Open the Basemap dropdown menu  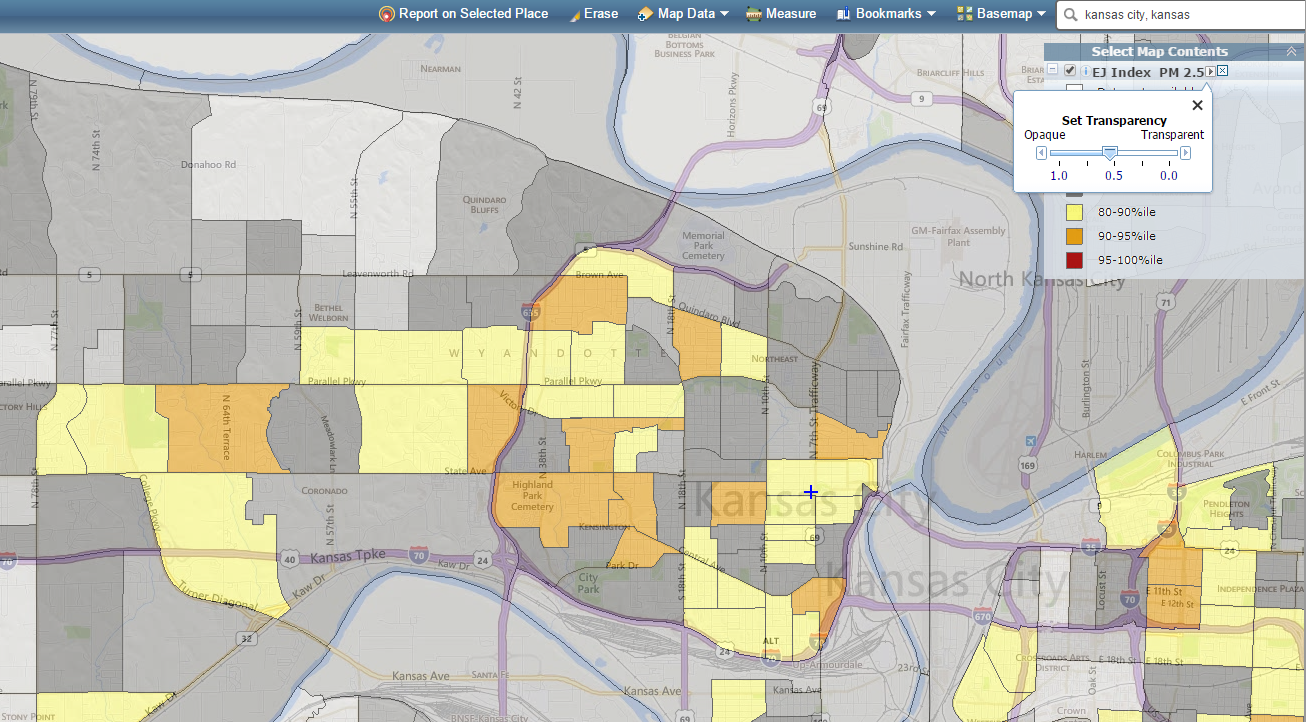[1001, 14]
